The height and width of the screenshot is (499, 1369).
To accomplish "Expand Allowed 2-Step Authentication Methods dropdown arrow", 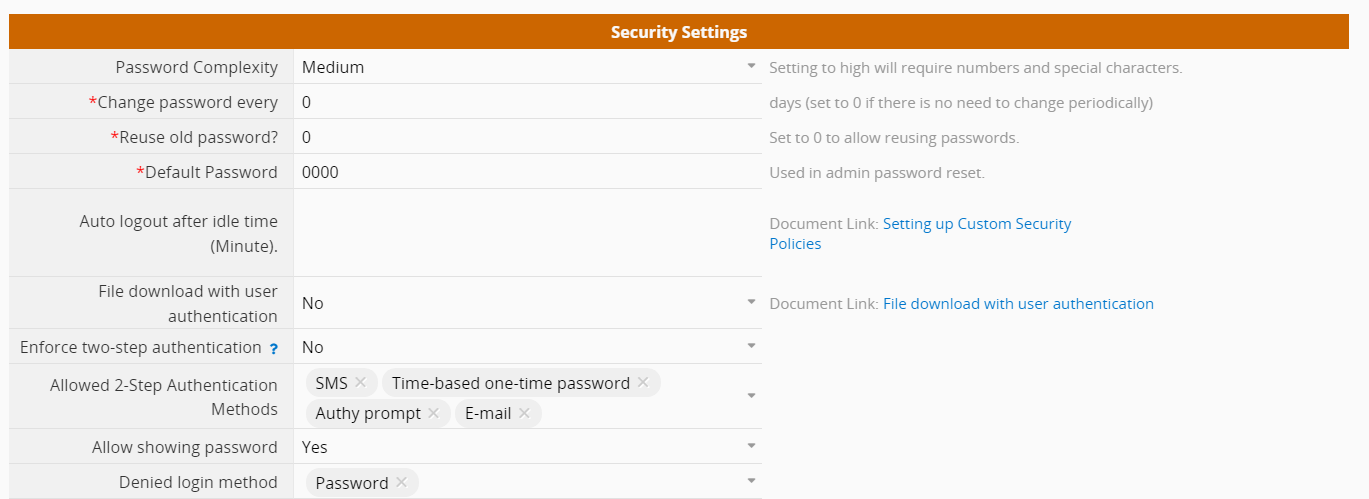I will pyautogui.click(x=751, y=396).
